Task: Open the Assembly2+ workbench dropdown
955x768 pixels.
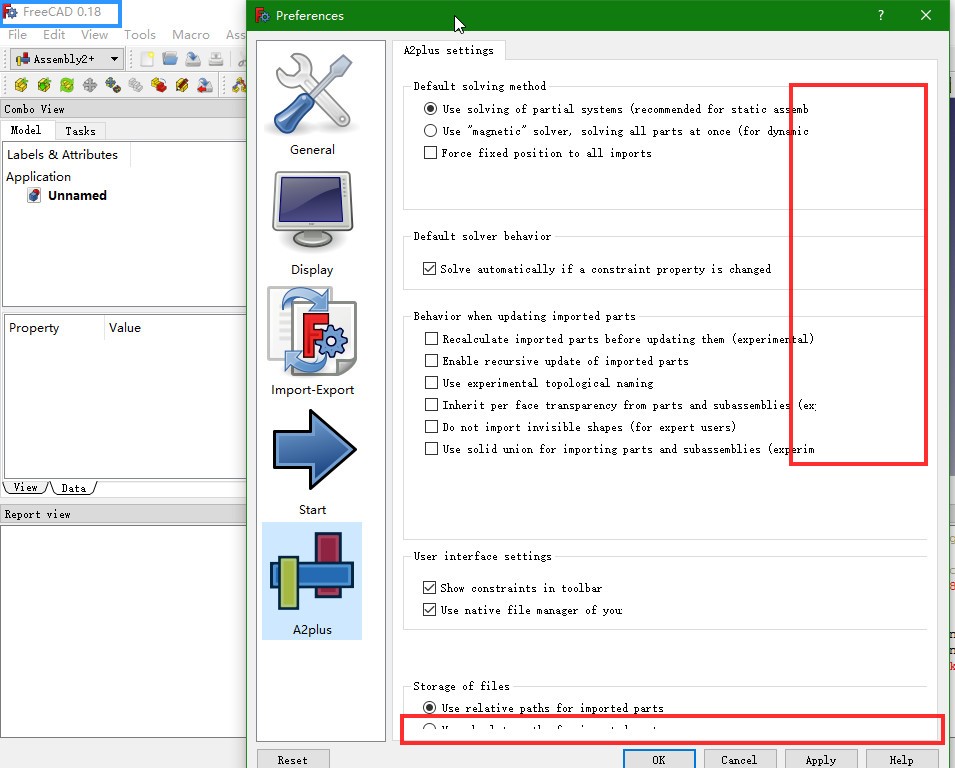Action: click(x=67, y=59)
